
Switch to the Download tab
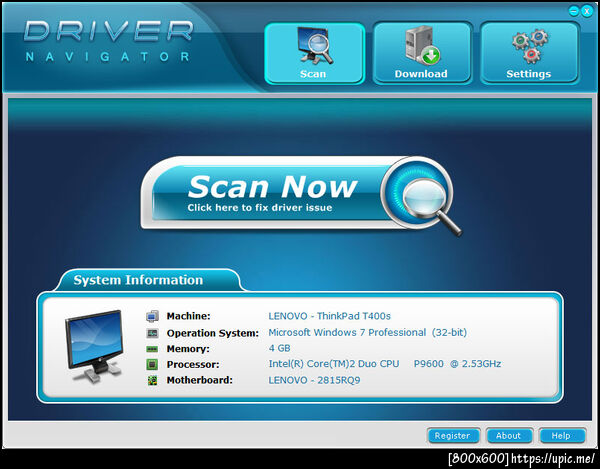pos(422,53)
